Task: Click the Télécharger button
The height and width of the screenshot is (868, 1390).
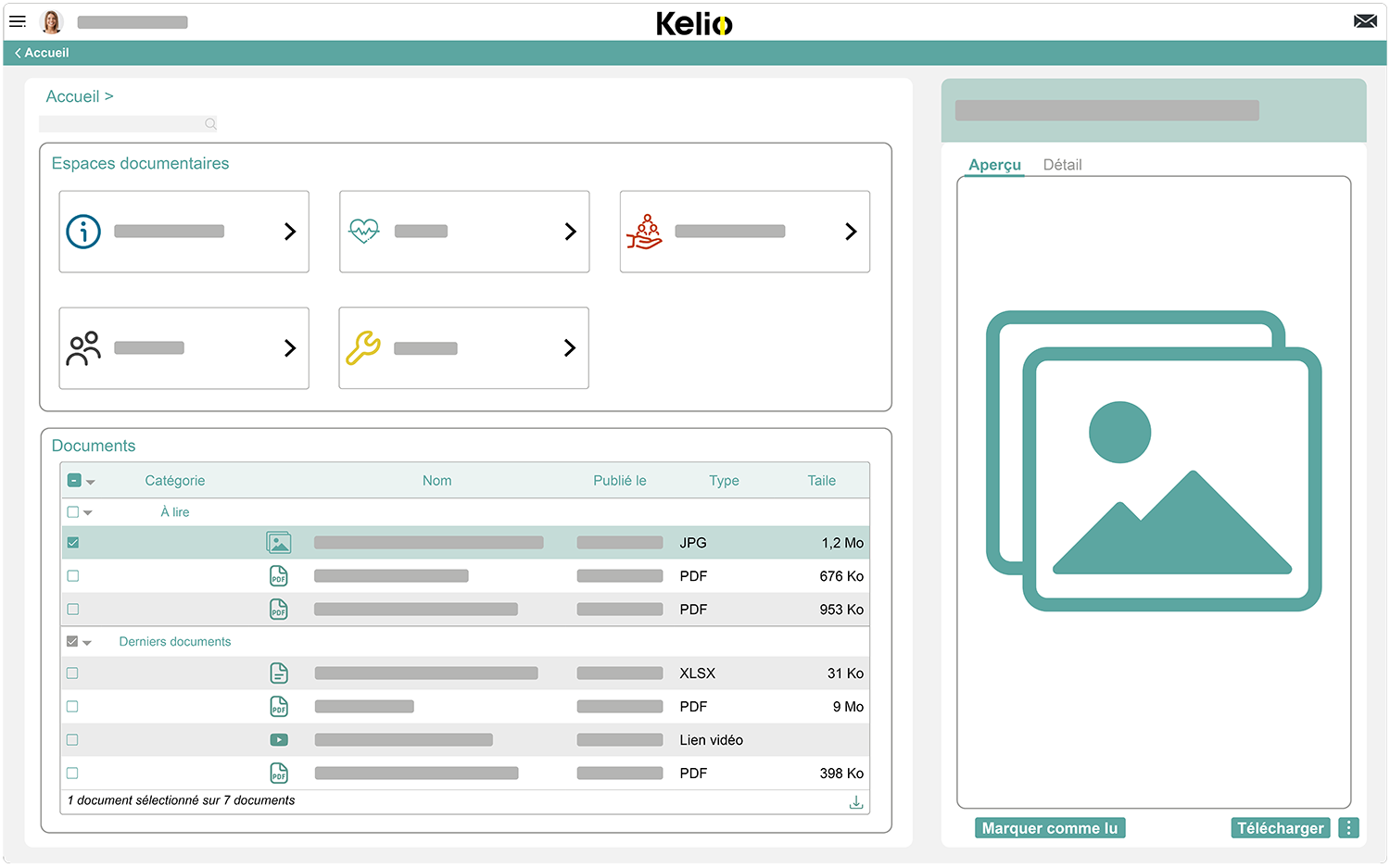Action: 1280,827
